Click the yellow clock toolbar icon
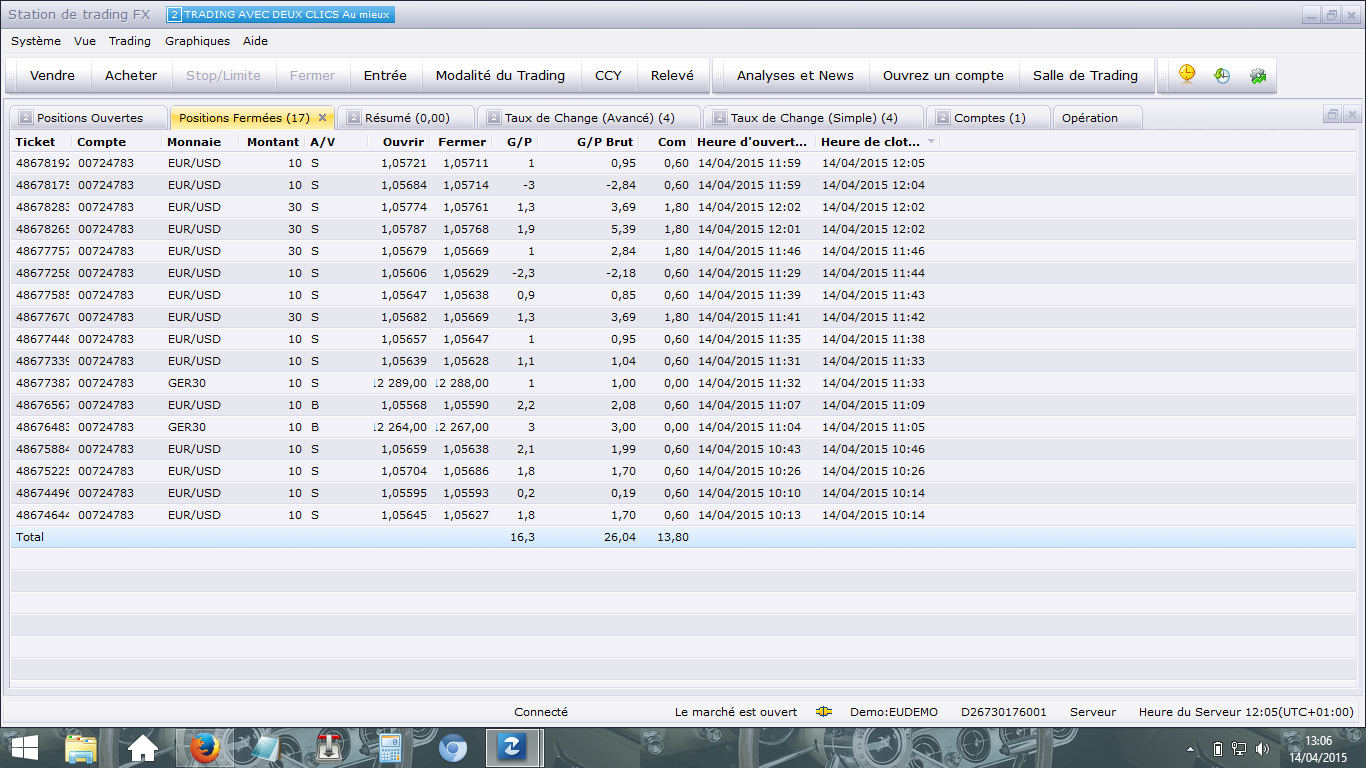The width and height of the screenshot is (1366, 768). click(x=1187, y=75)
